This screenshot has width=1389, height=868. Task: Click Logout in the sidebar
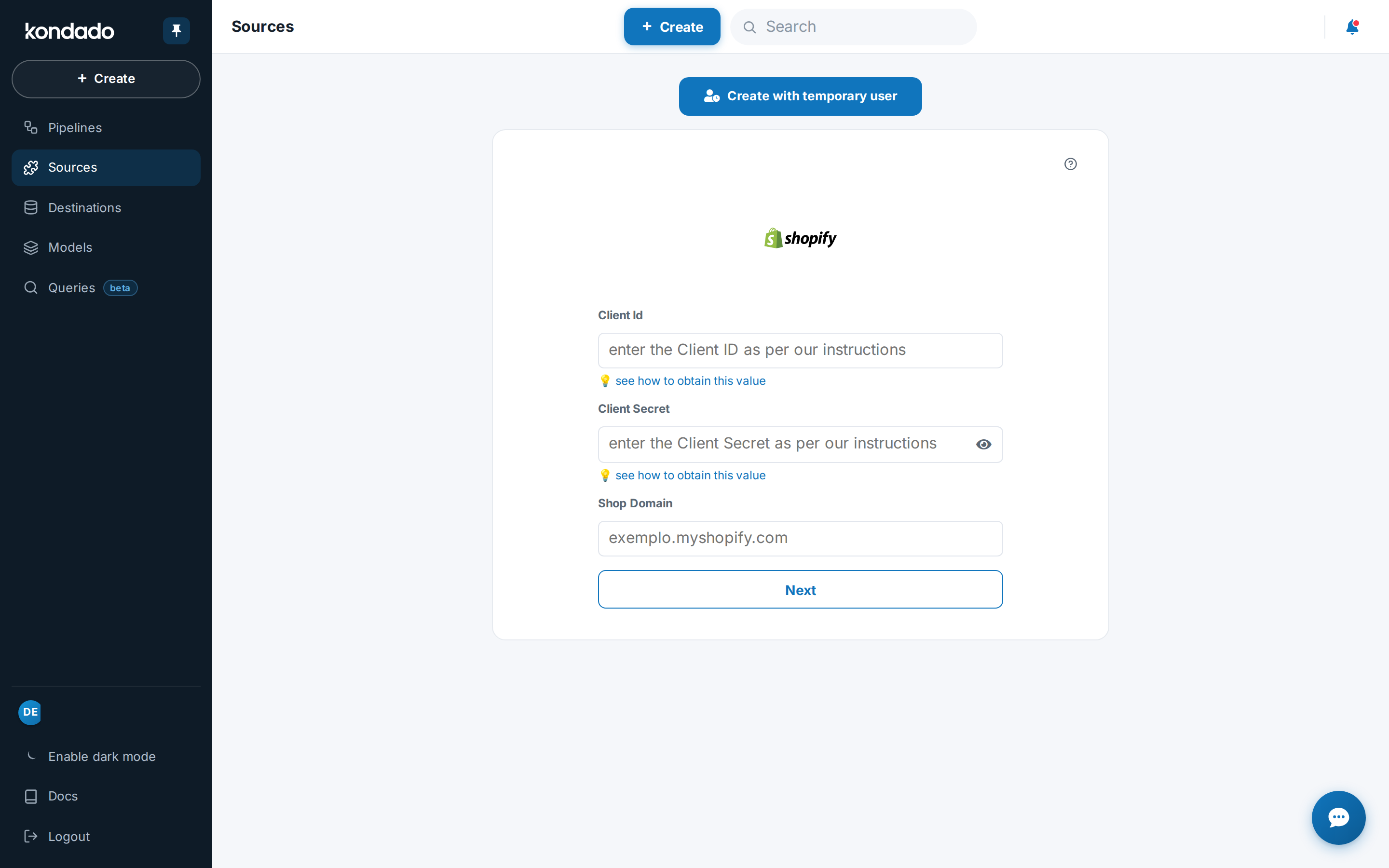pos(106,837)
